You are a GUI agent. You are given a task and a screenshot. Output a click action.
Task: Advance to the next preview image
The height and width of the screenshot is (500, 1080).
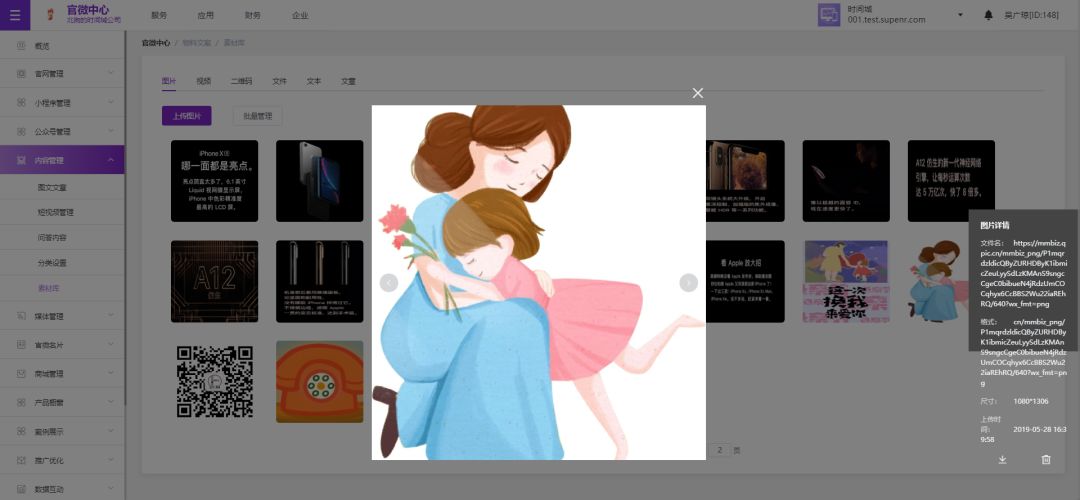pyautogui.click(x=688, y=283)
